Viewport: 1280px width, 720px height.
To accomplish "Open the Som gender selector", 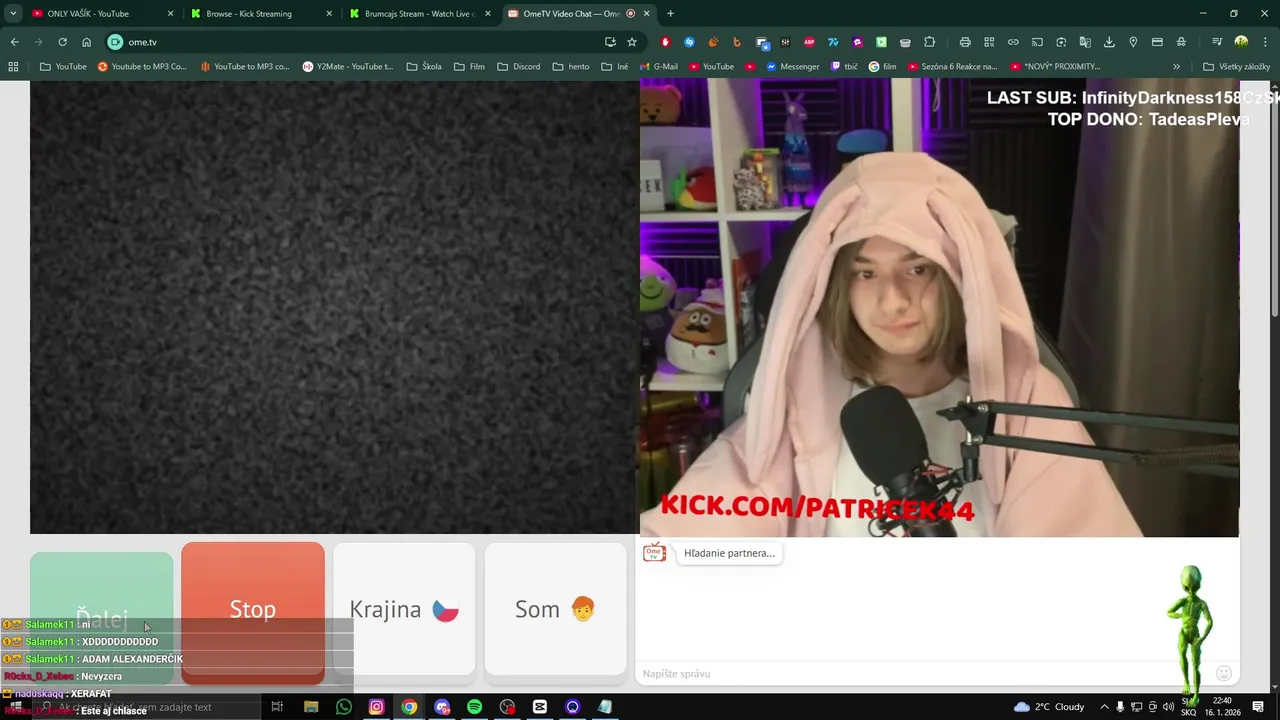I will point(555,609).
